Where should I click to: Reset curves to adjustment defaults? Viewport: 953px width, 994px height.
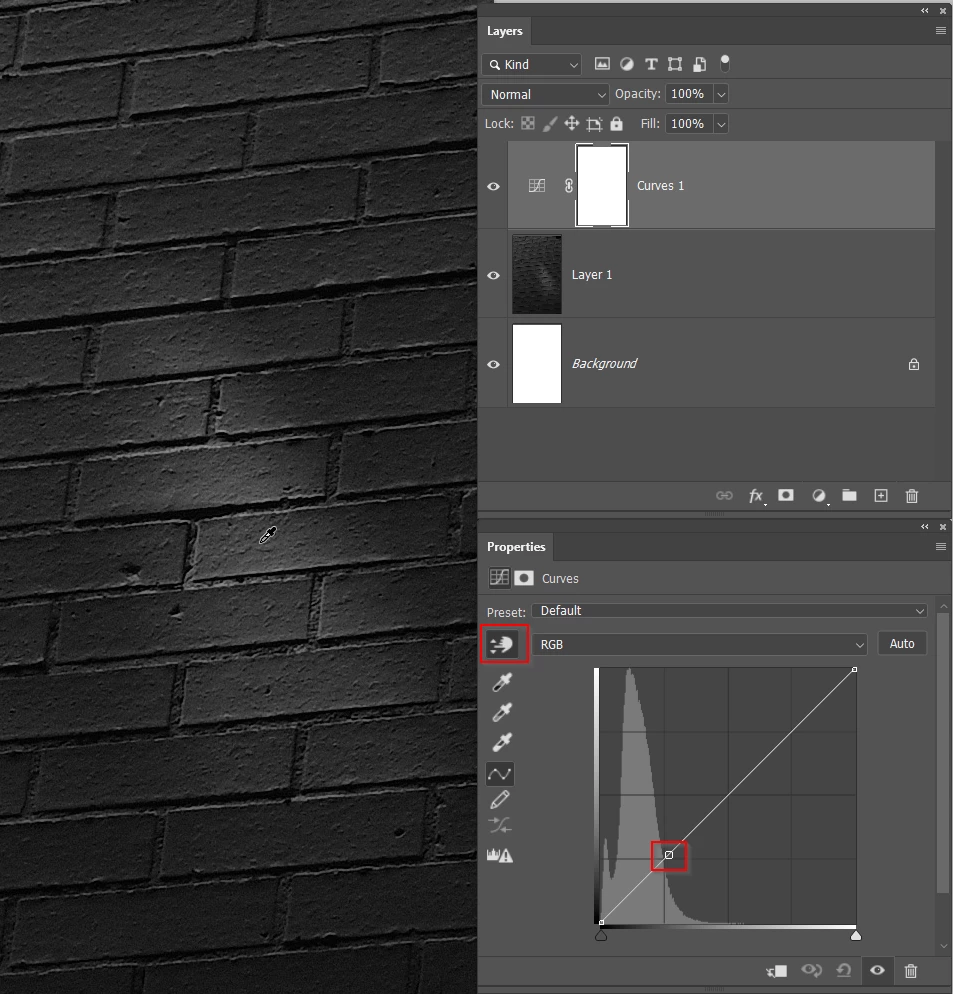844,971
